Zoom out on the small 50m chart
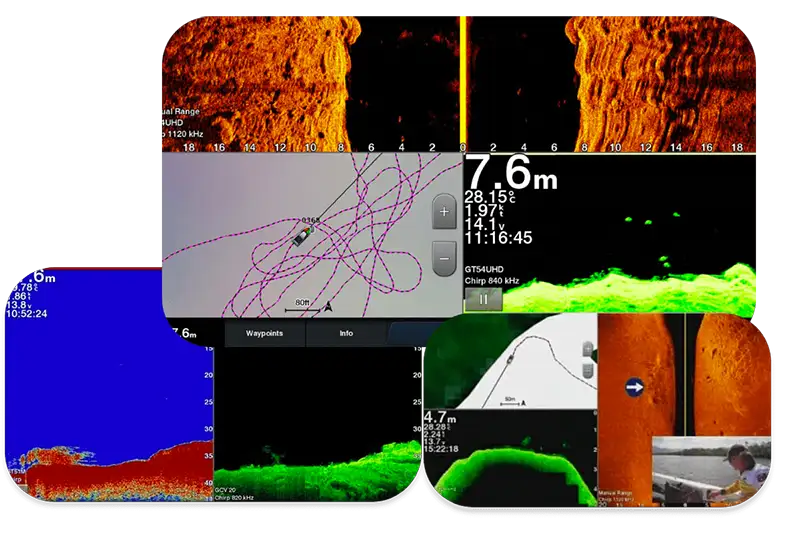 [x=588, y=371]
